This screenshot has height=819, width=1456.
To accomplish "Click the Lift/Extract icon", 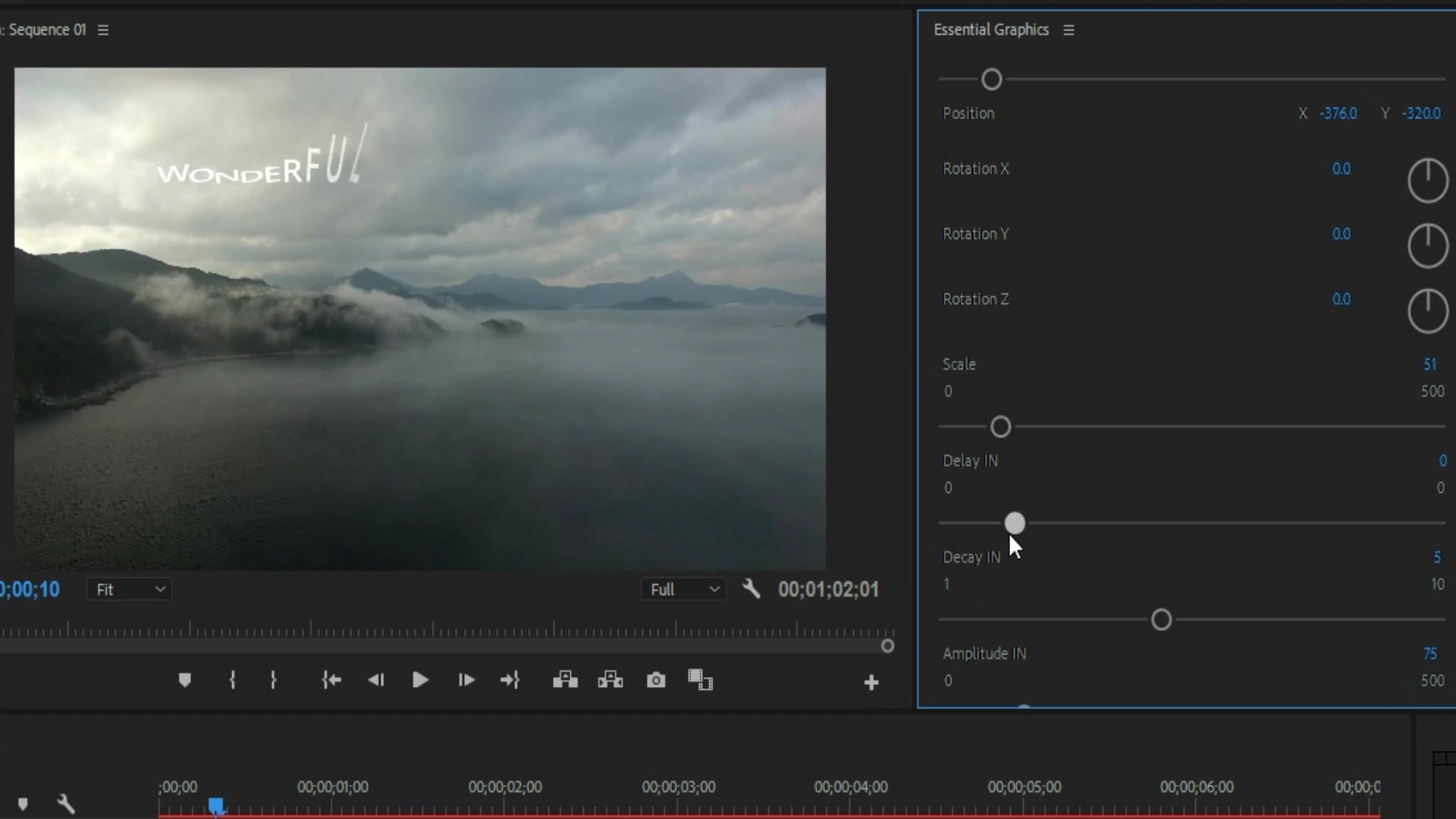I will pyautogui.click(x=564, y=680).
